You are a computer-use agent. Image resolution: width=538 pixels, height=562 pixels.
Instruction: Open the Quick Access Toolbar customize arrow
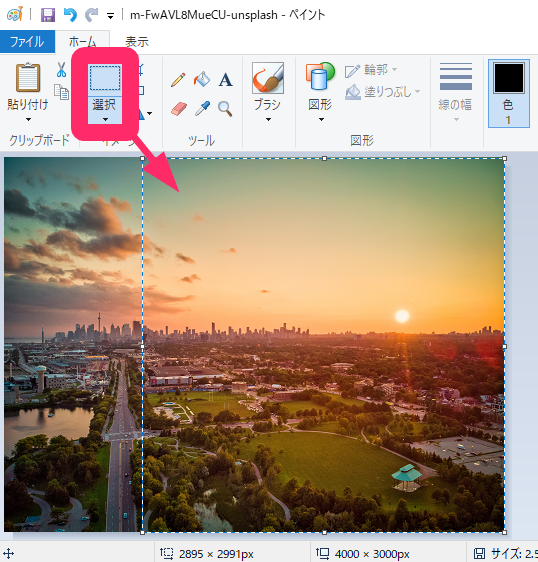[110, 16]
